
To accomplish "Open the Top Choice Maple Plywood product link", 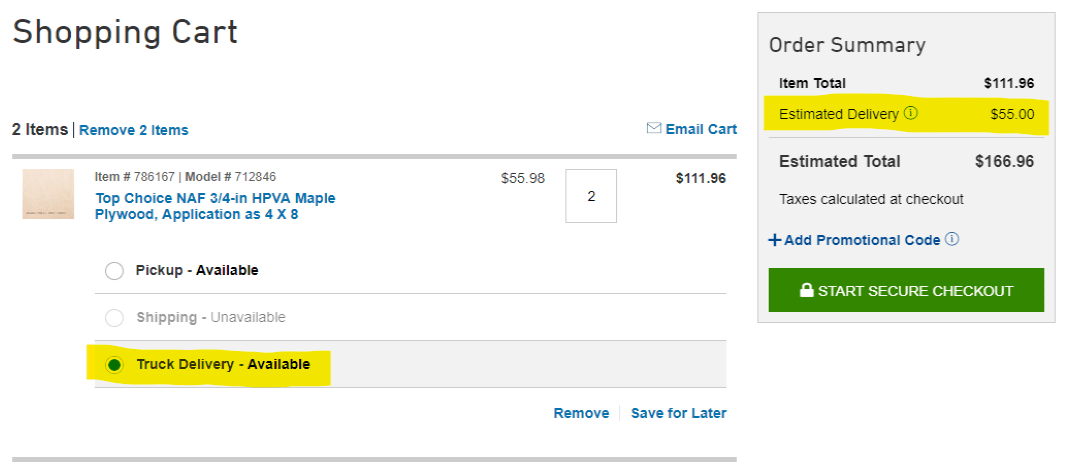I will pyautogui.click(x=215, y=206).
